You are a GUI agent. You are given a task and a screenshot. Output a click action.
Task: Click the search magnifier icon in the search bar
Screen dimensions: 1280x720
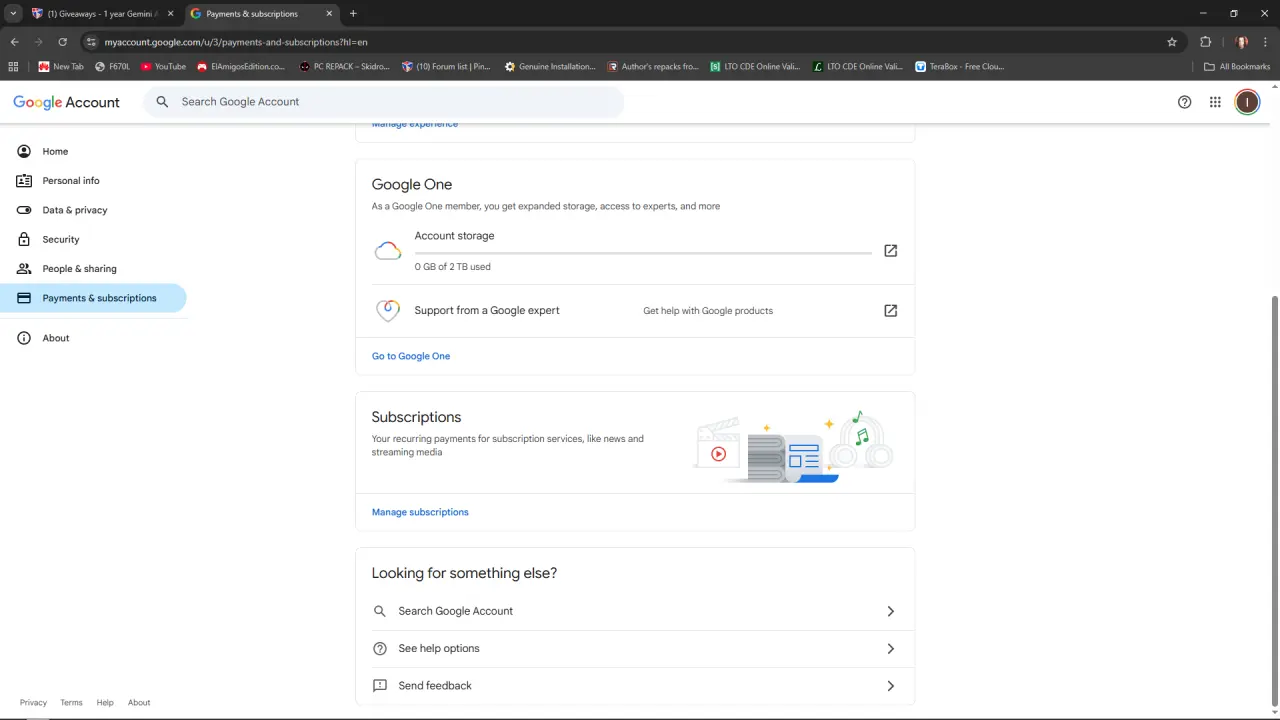tap(163, 102)
